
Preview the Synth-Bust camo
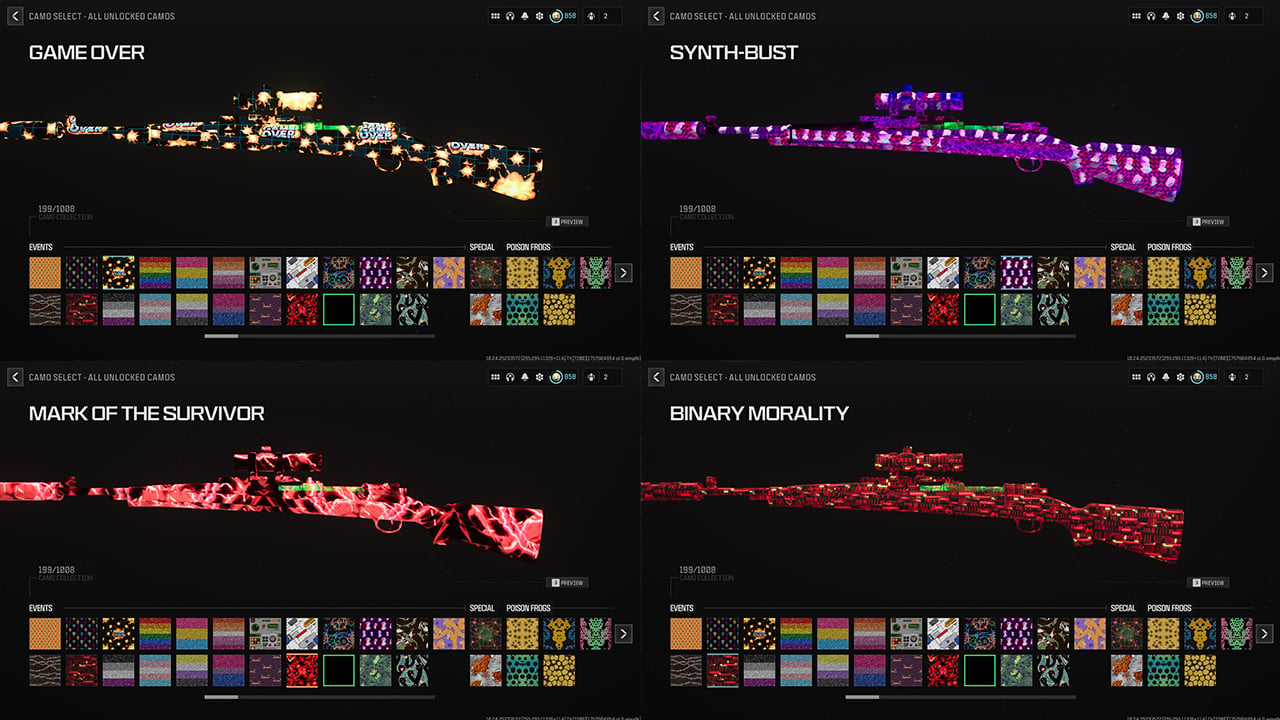click(1209, 222)
